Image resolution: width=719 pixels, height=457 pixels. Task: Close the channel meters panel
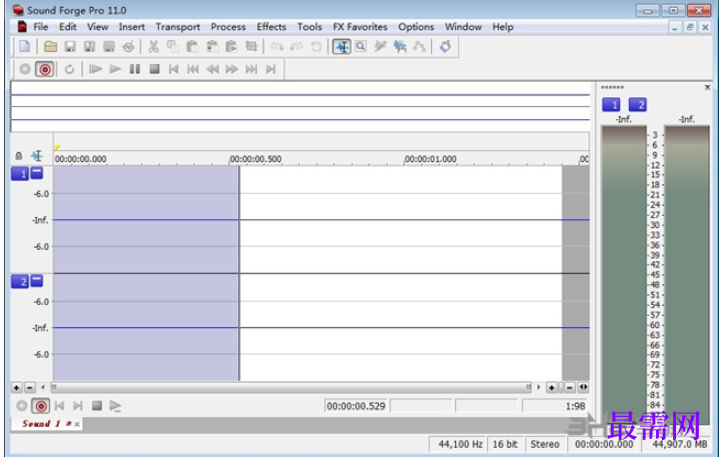tap(708, 87)
